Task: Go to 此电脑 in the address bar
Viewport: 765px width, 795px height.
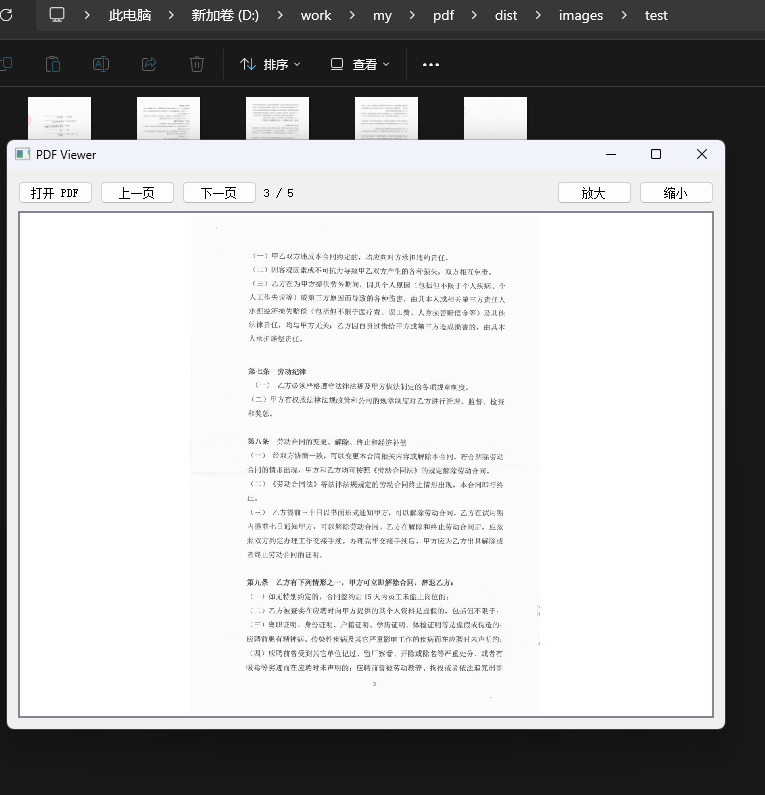Action: pos(130,15)
